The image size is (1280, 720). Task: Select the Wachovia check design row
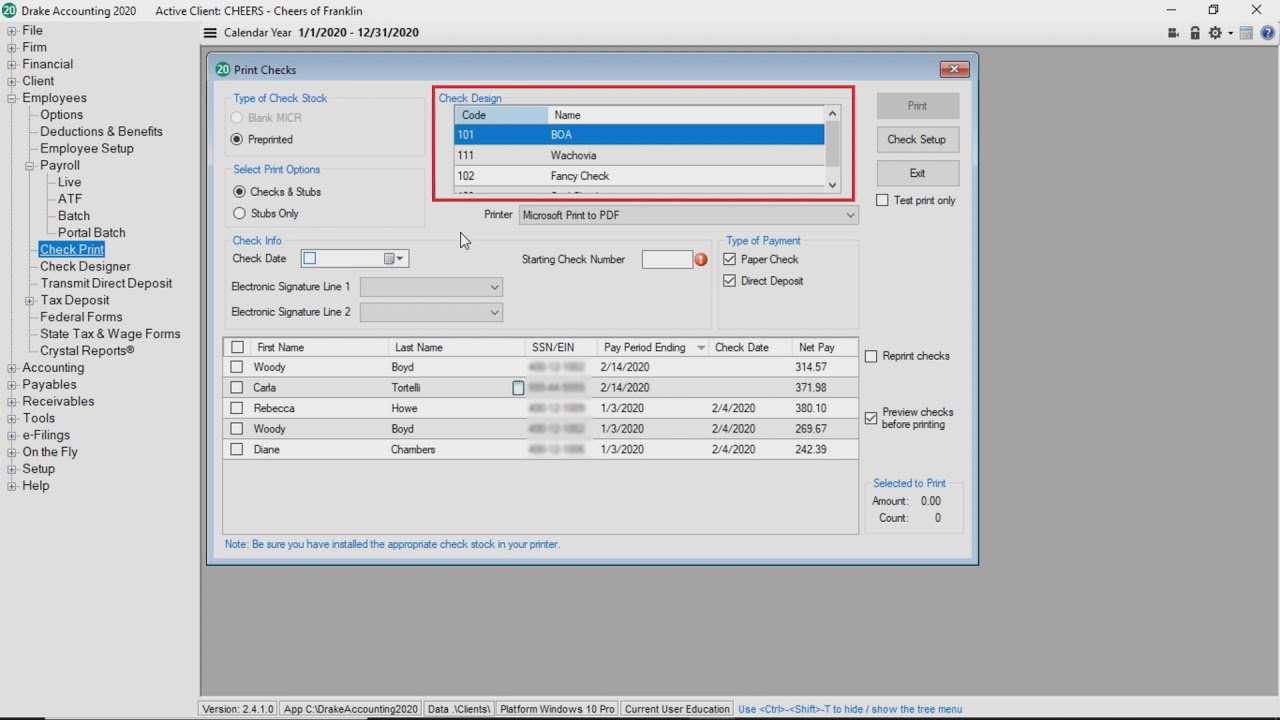tap(639, 156)
